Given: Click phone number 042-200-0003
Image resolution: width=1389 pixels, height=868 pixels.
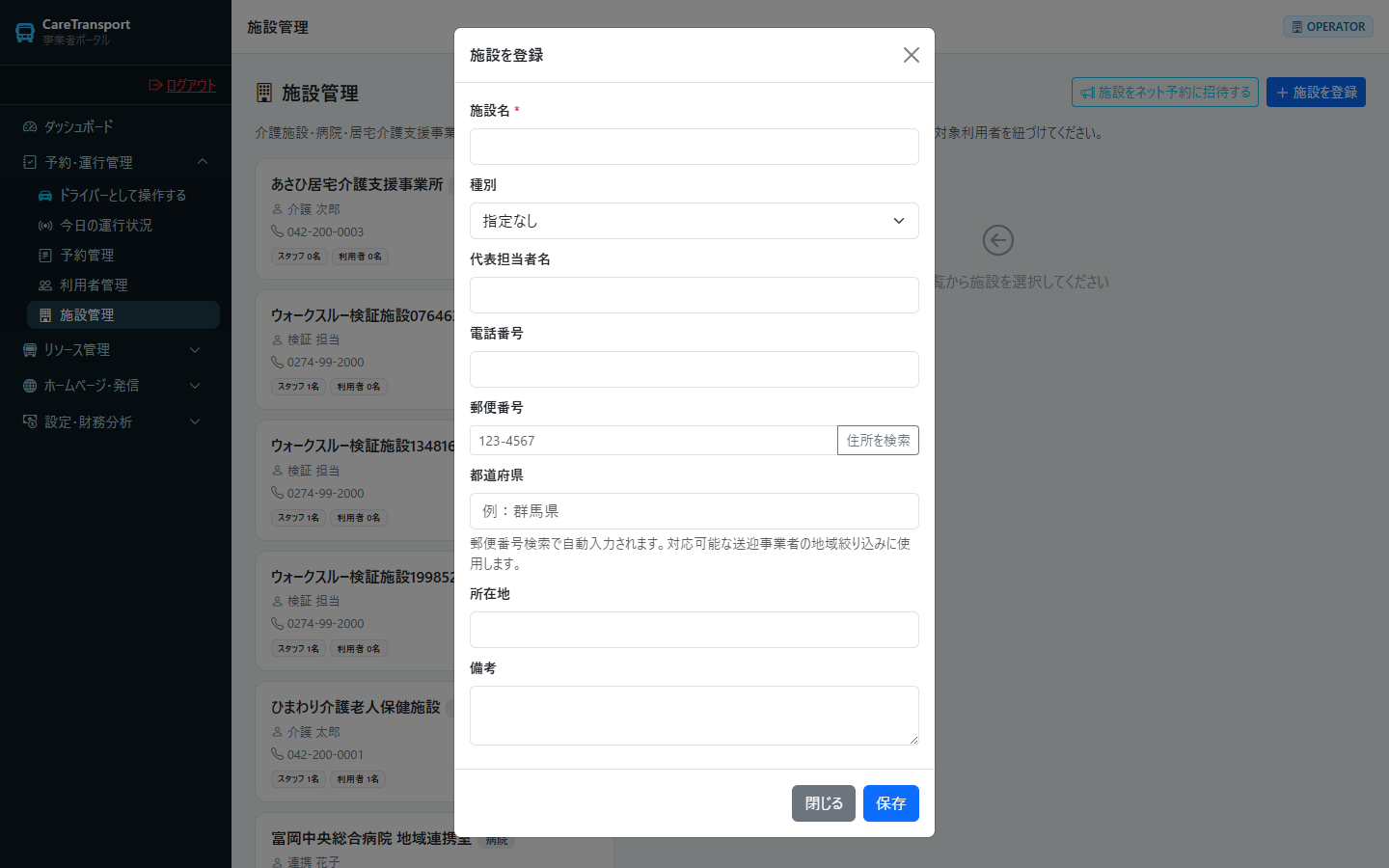Looking at the screenshot, I should click(x=325, y=231).
